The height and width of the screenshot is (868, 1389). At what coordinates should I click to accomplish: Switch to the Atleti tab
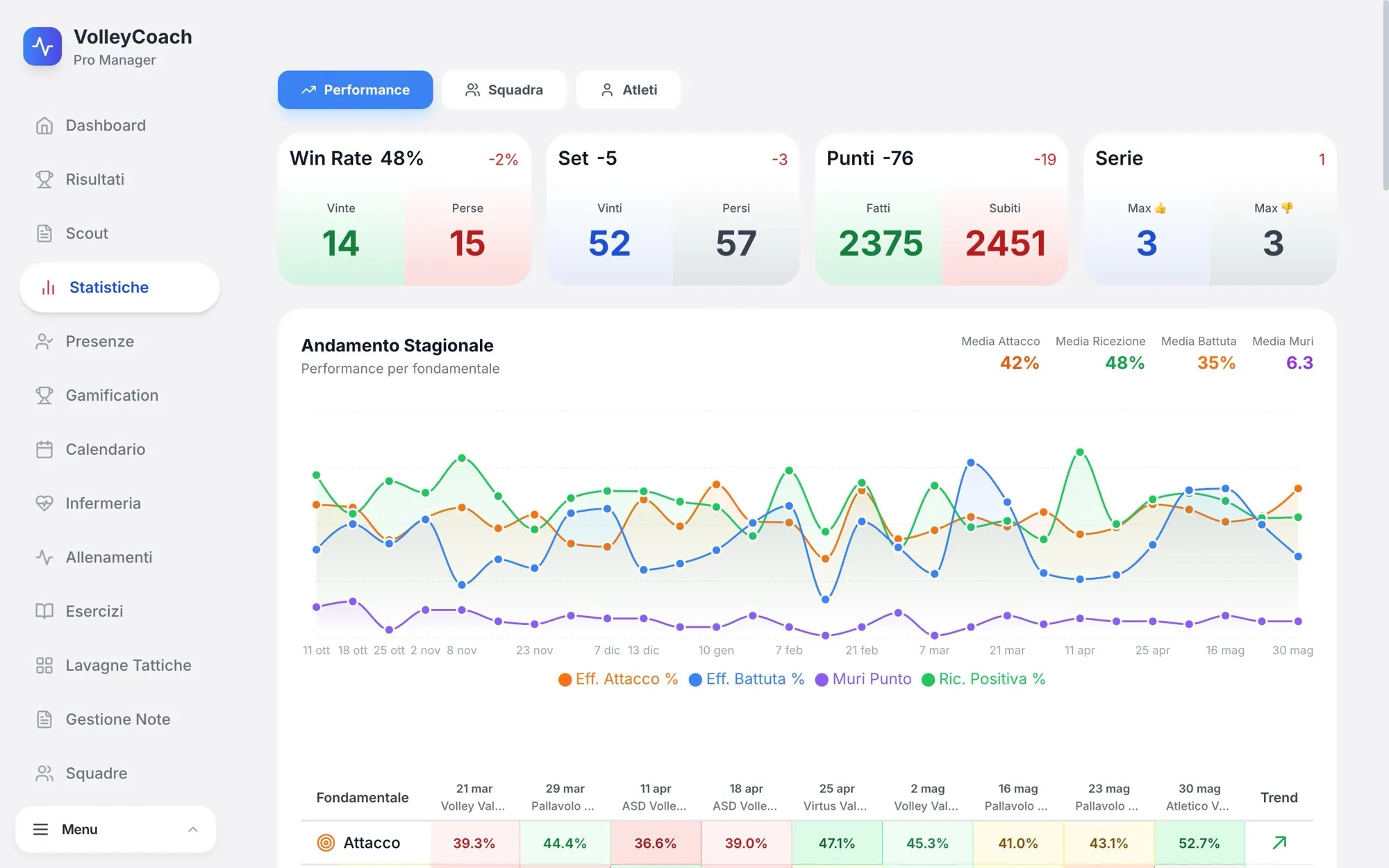point(628,90)
